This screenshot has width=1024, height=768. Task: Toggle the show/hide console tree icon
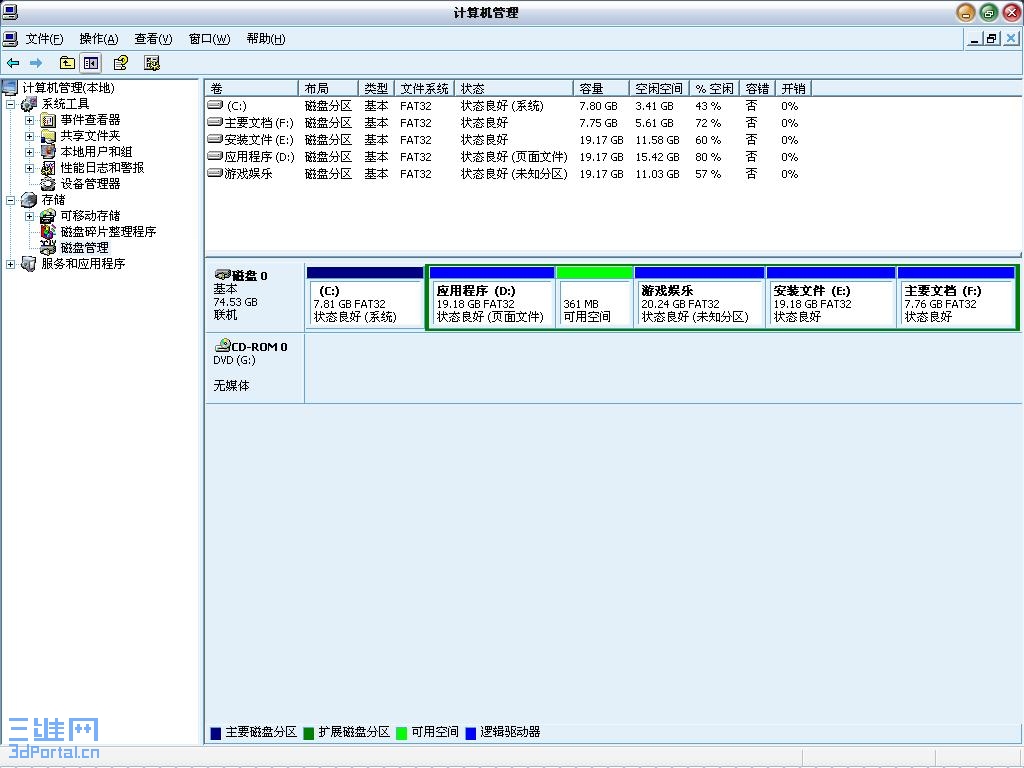coord(91,63)
